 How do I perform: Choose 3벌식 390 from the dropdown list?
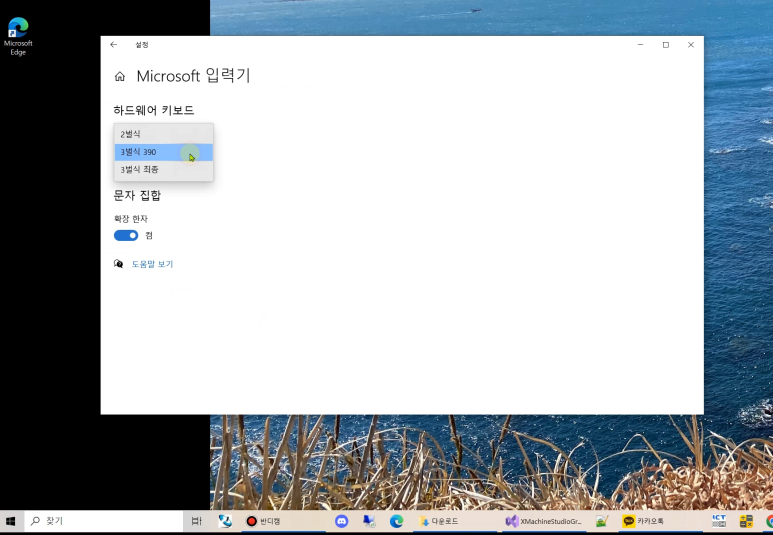point(164,152)
